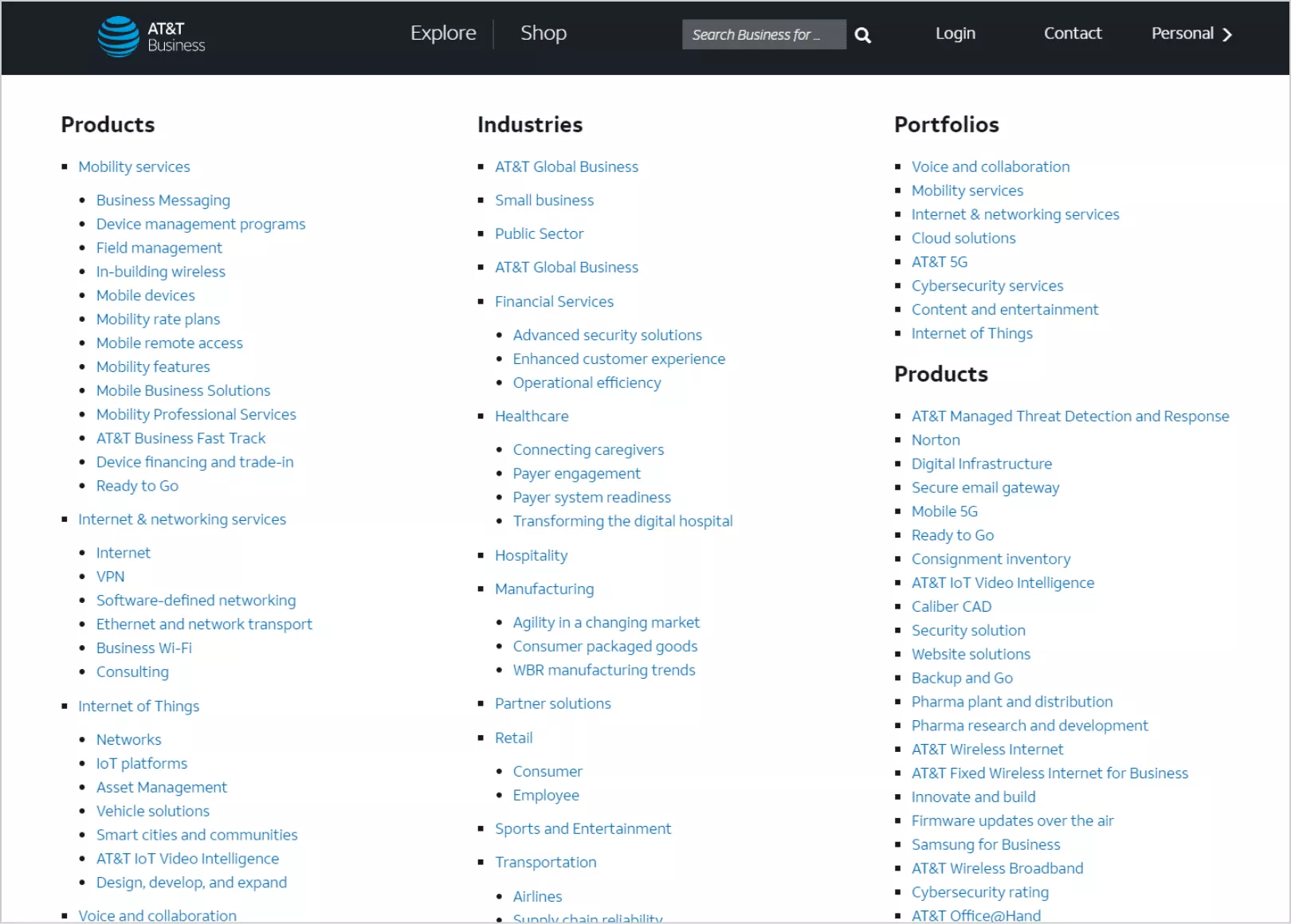Image resolution: width=1291 pixels, height=924 pixels.
Task: Visit the In-building wireless link
Action: click(161, 272)
